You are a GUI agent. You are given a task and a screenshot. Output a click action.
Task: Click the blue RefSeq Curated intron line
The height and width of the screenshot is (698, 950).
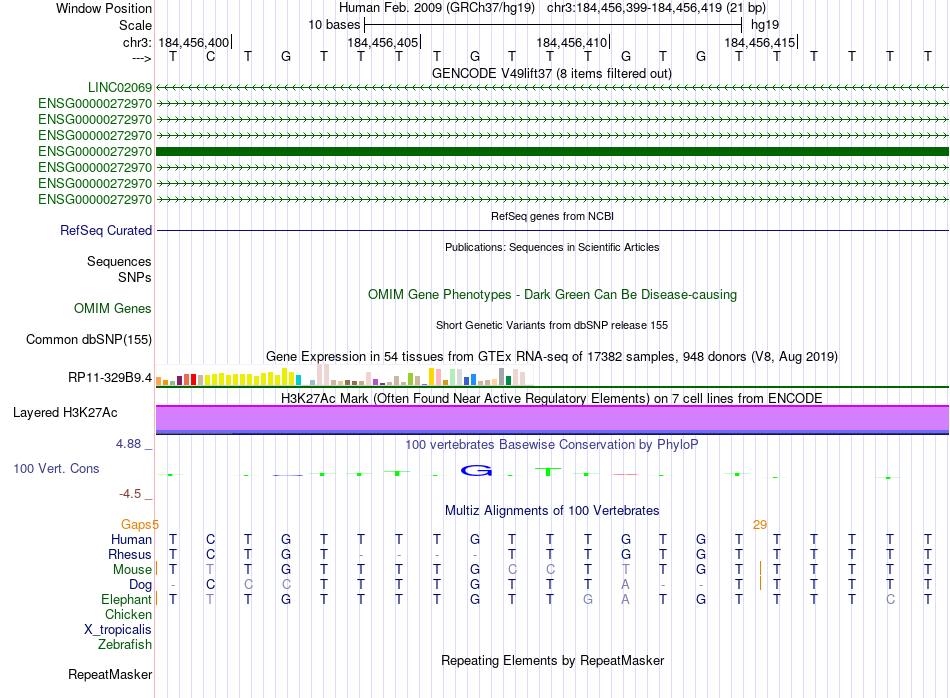tap(552, 230)
